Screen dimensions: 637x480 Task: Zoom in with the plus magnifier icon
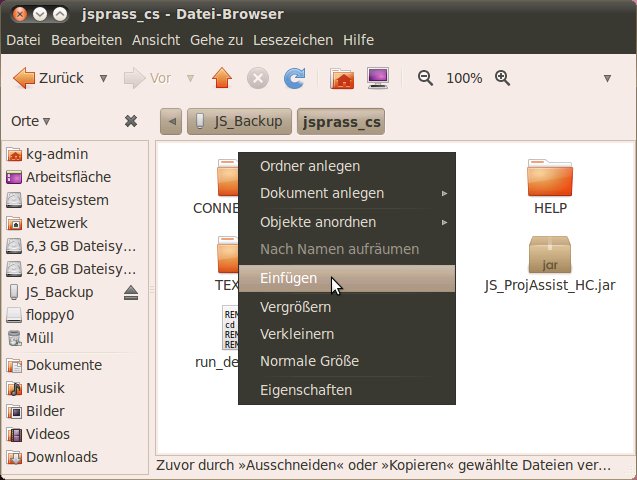(502, 78)
